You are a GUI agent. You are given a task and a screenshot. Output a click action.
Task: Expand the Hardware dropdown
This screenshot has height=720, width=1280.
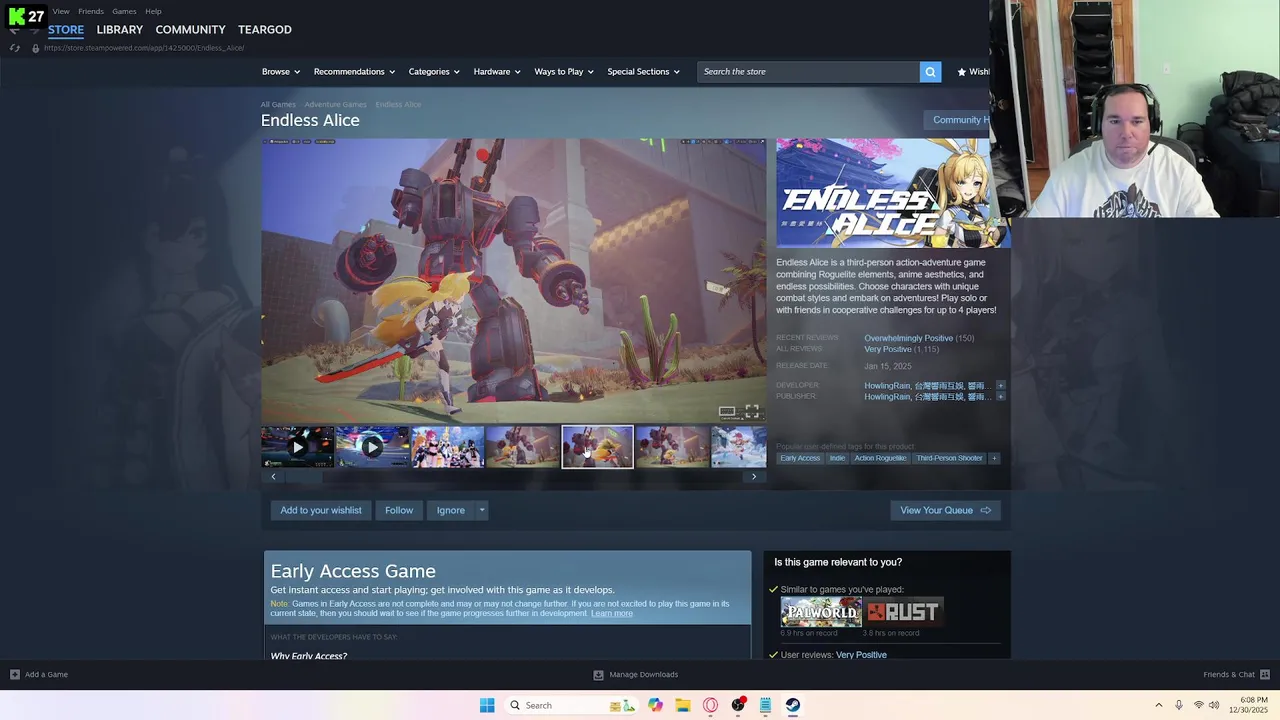[497, 72]
